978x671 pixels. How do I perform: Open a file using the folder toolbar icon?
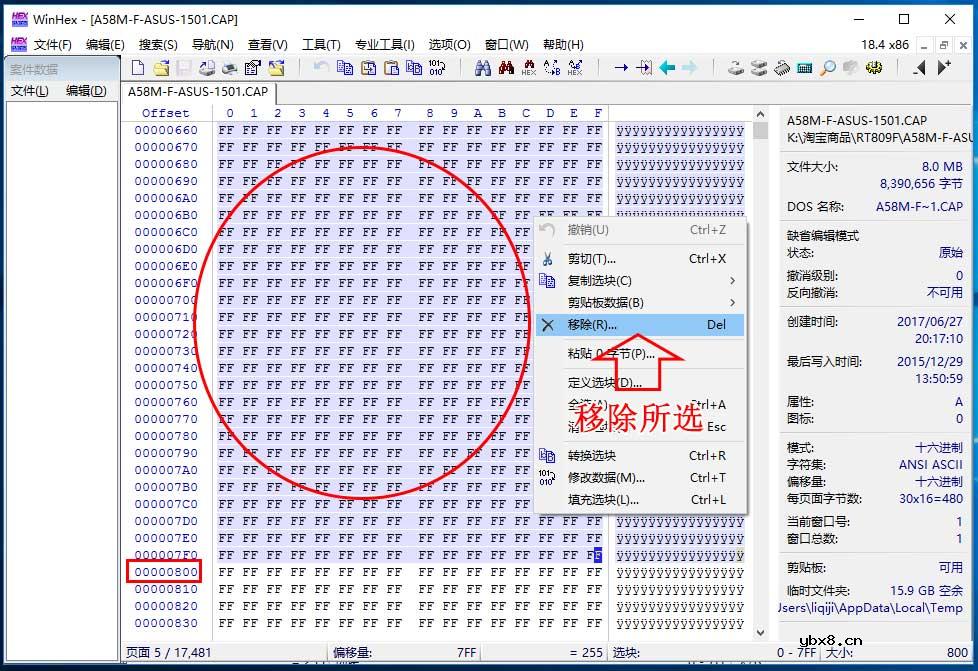point(159,67)
